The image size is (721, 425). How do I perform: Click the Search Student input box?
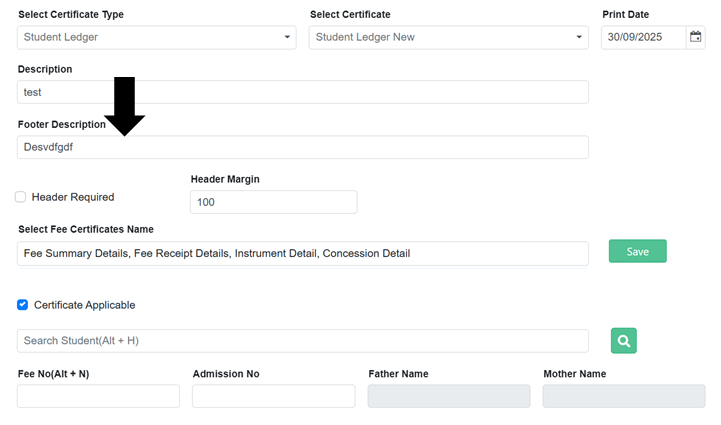(x=302, y=341)
